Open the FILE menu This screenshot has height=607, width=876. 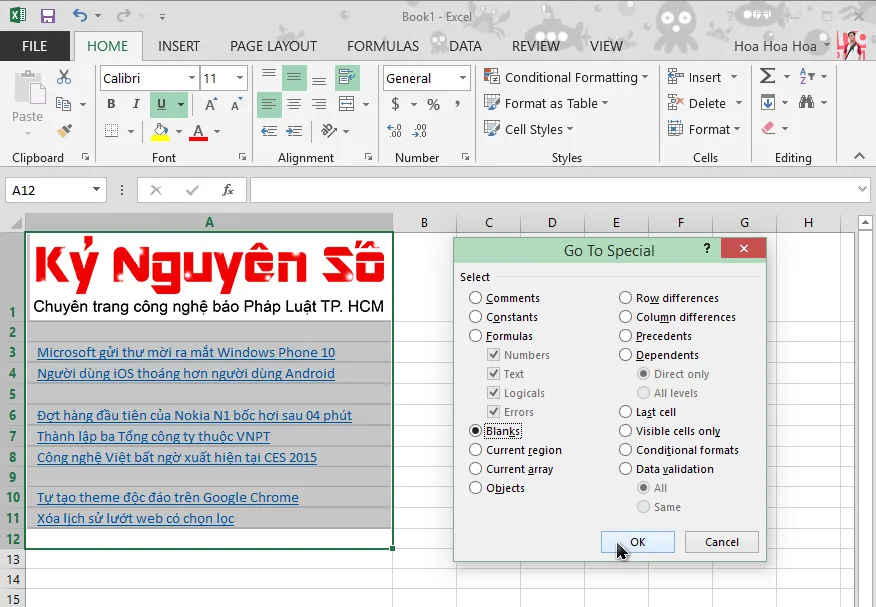pyautogui.click(x=35, y=46)
